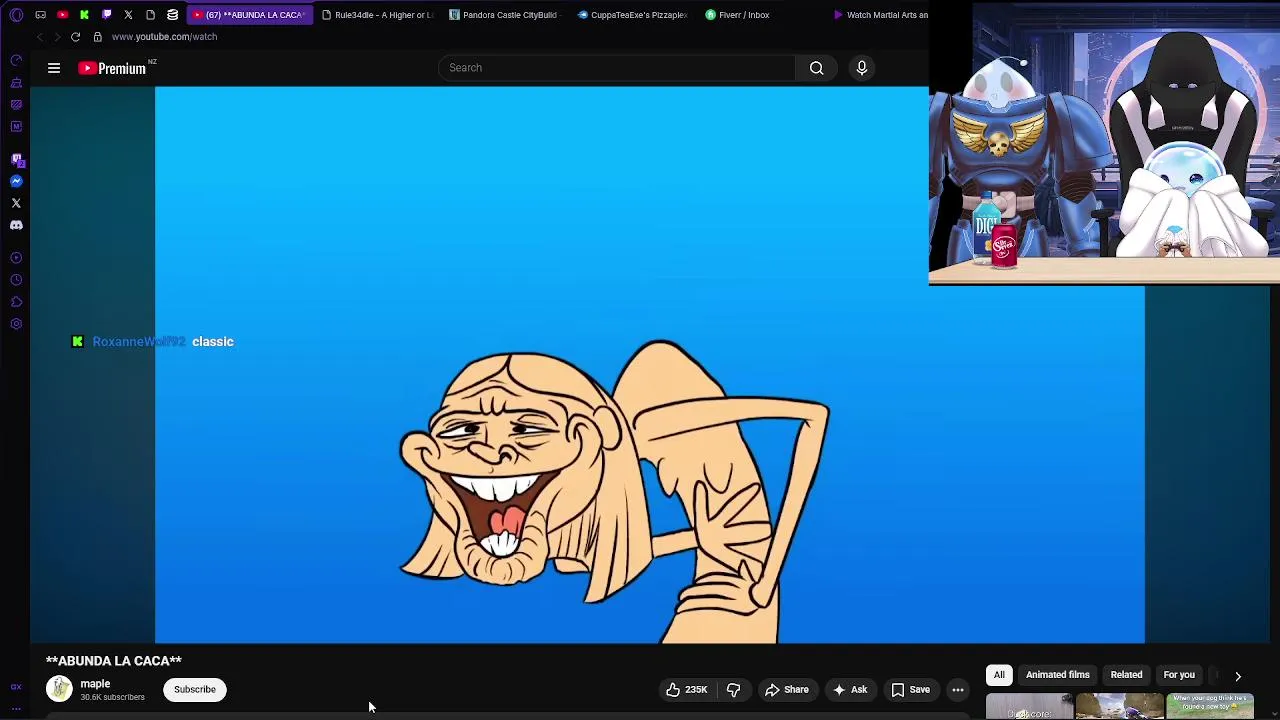This screenshot has width=1280, height=720.
Task: Open the maple channel name link
Action: 95,684
